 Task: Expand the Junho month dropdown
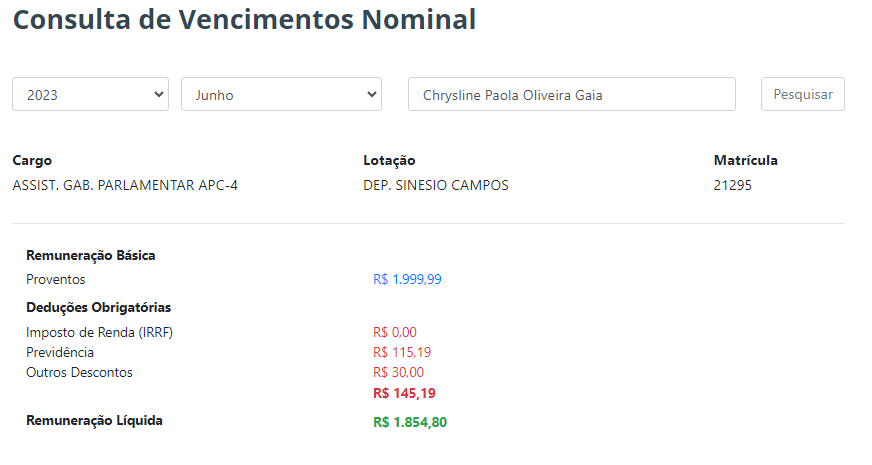pyautogui.click(x=281, y=94)
